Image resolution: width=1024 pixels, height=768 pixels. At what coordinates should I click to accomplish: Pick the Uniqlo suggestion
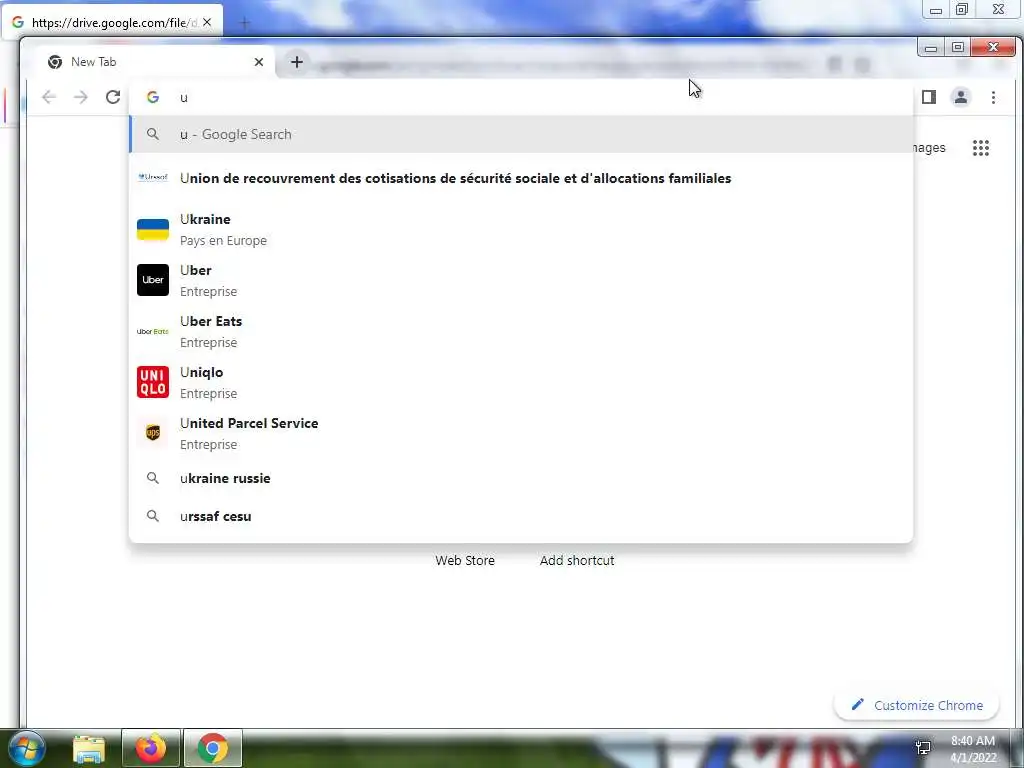click(521, 382)
